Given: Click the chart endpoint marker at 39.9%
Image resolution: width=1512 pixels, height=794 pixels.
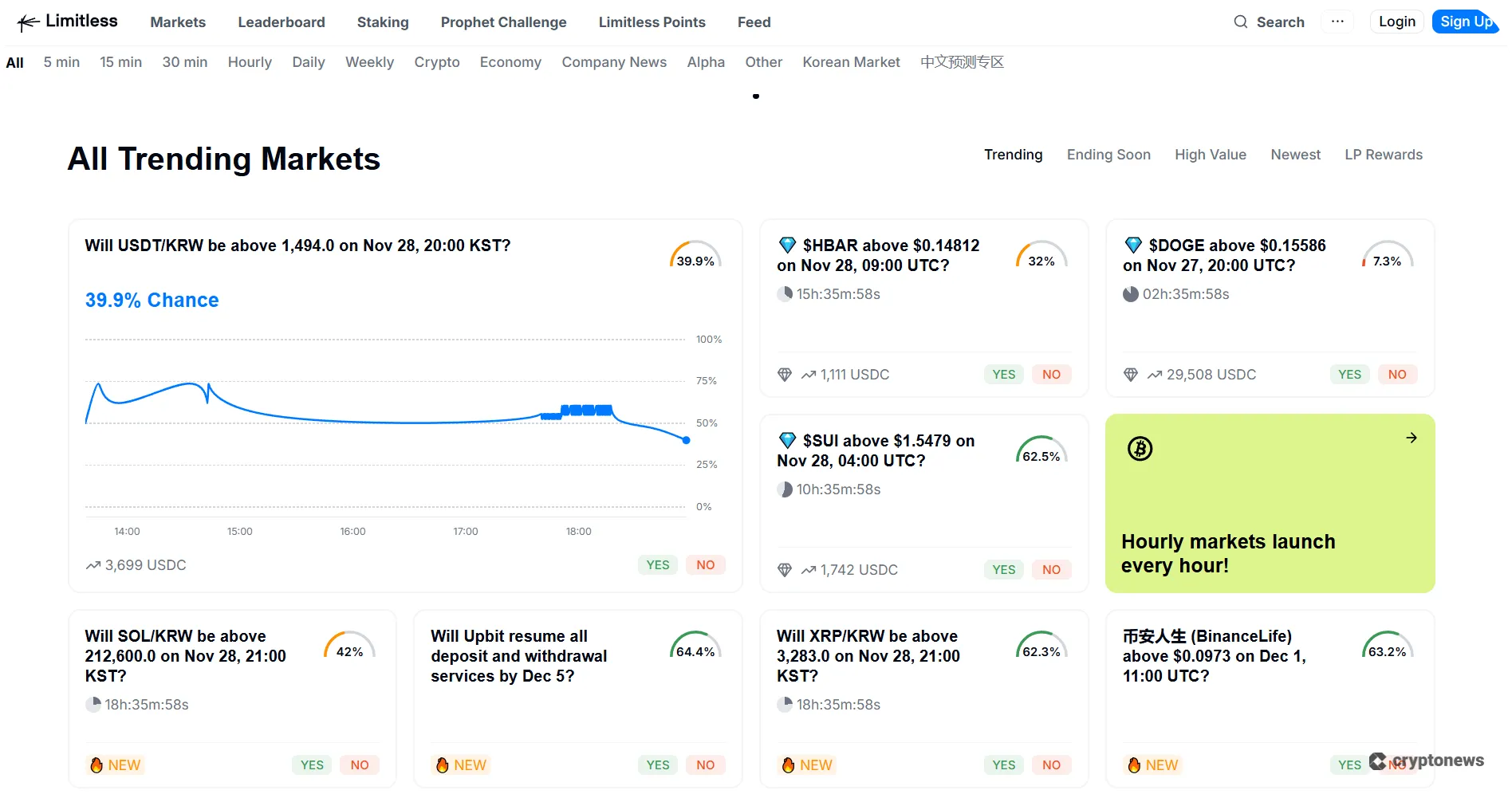Looking at the screenshot, I should click(x=686, y=440).
